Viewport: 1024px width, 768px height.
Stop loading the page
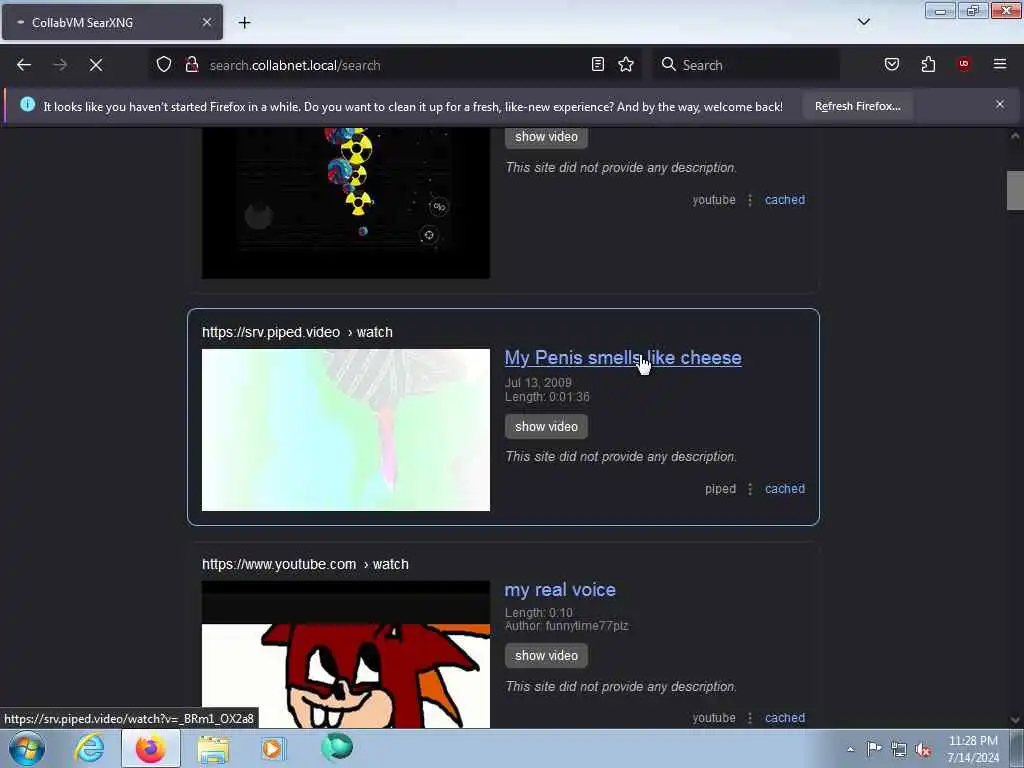(x=96, y=65)
